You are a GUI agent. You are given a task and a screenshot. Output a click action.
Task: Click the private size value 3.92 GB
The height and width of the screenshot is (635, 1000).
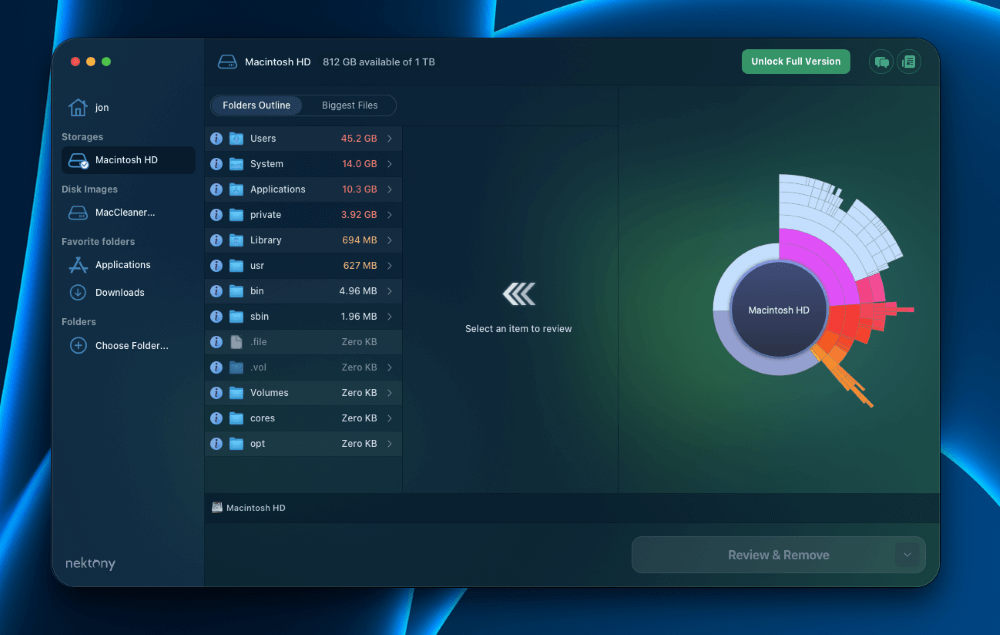(358, 215)
